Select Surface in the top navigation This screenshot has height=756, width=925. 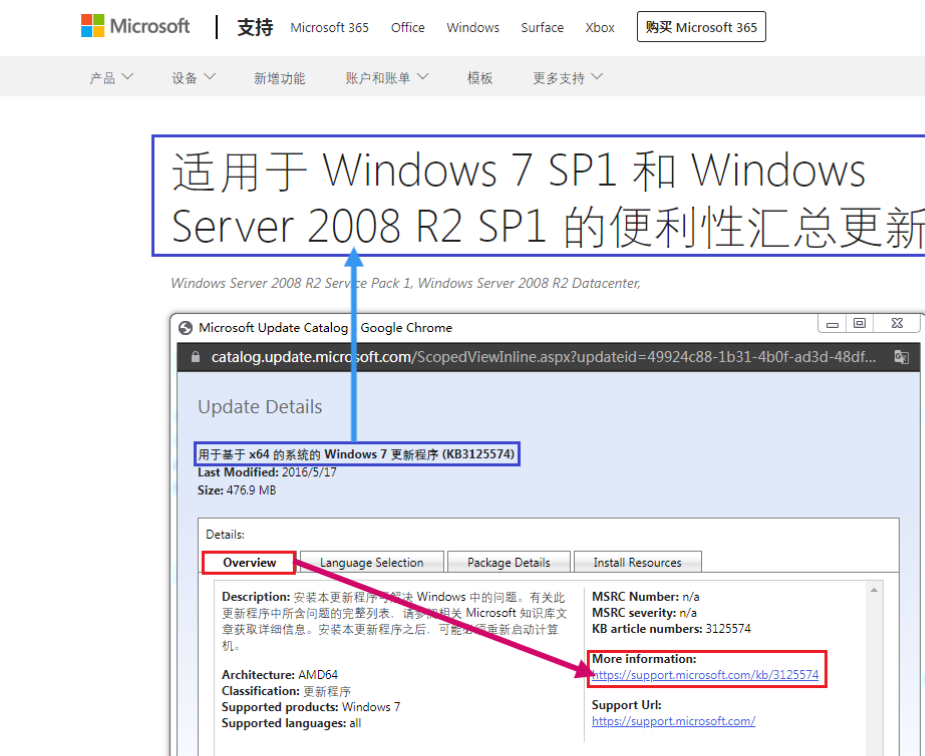coord(542,28)
